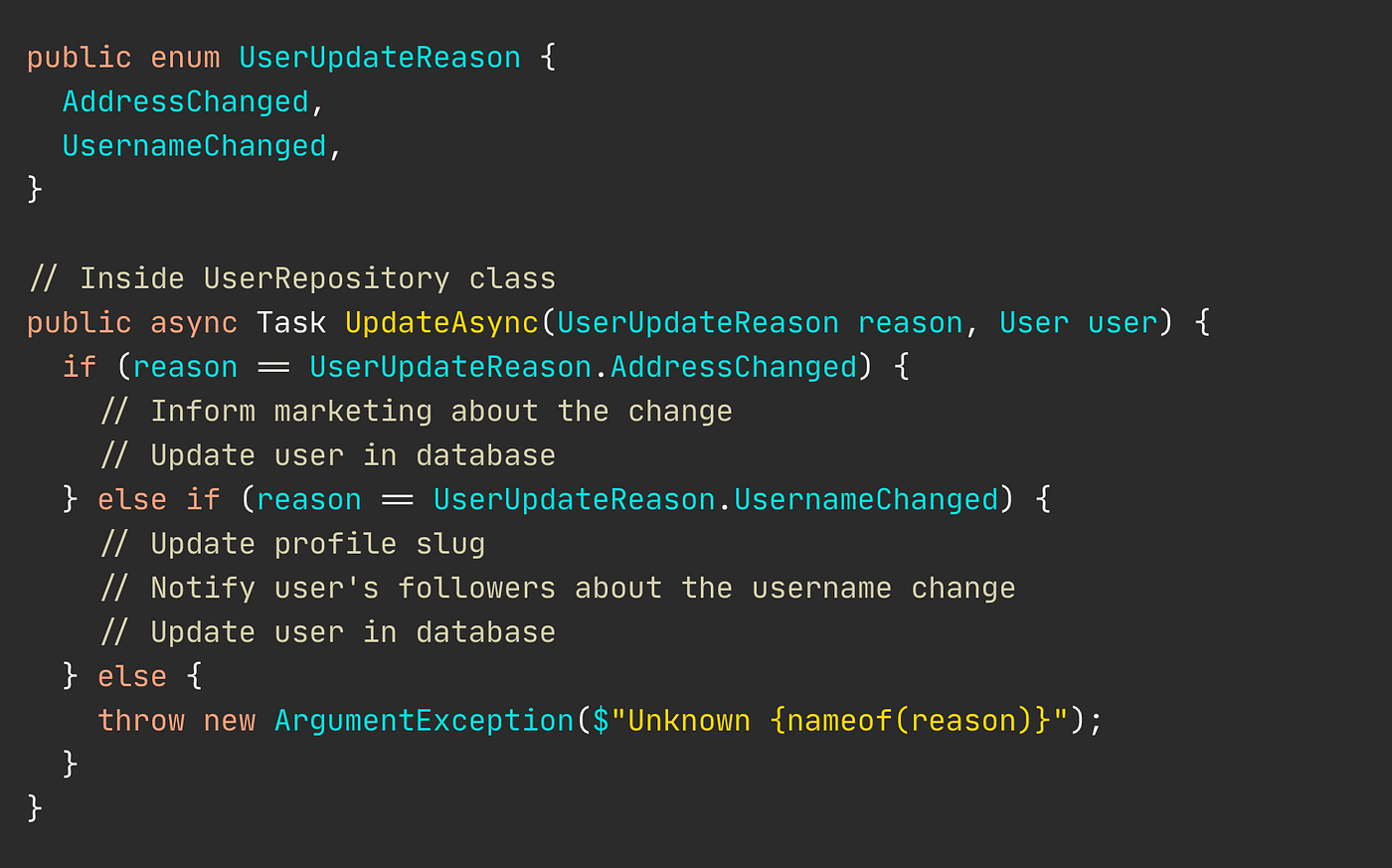The image size is (1392, 868).
Task: Click the User parameter type
Action: point(1034,323)
